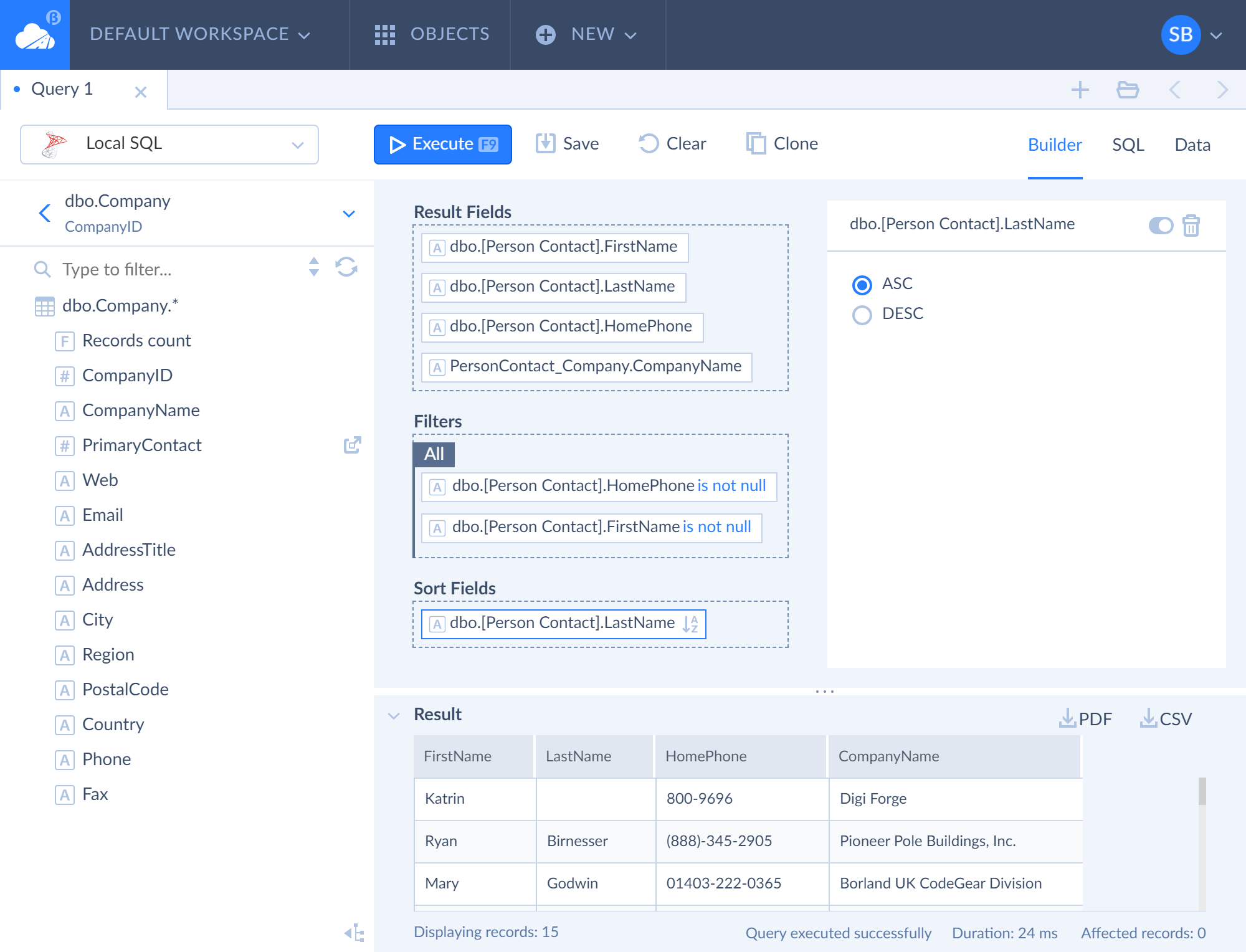The image size is (1246, 952).
Task: Go back with the arrow next to dbo.Company
Action: (45, 213)
